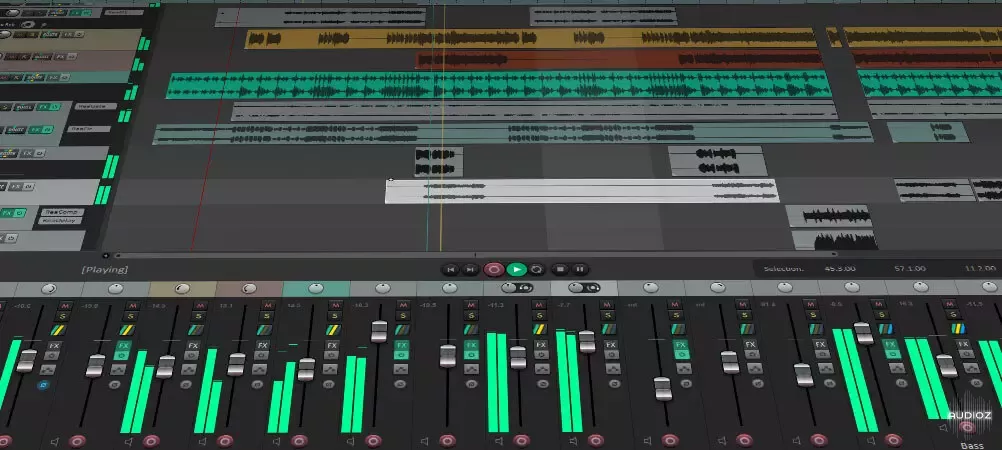
Task: Pause playback with the Pause button
Action: click(x=580, y=269)
